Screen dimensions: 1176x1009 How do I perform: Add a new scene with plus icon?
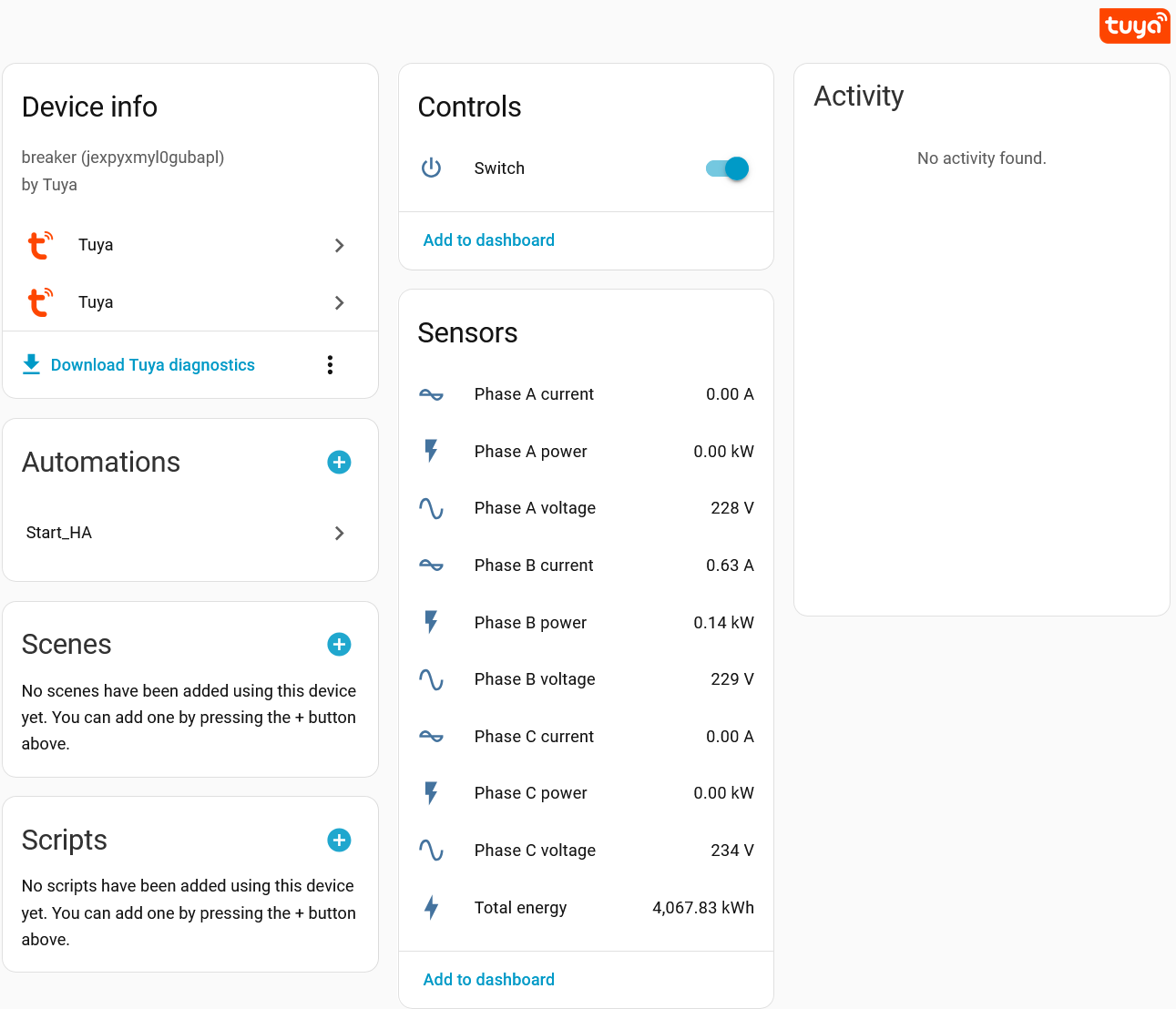339,645
